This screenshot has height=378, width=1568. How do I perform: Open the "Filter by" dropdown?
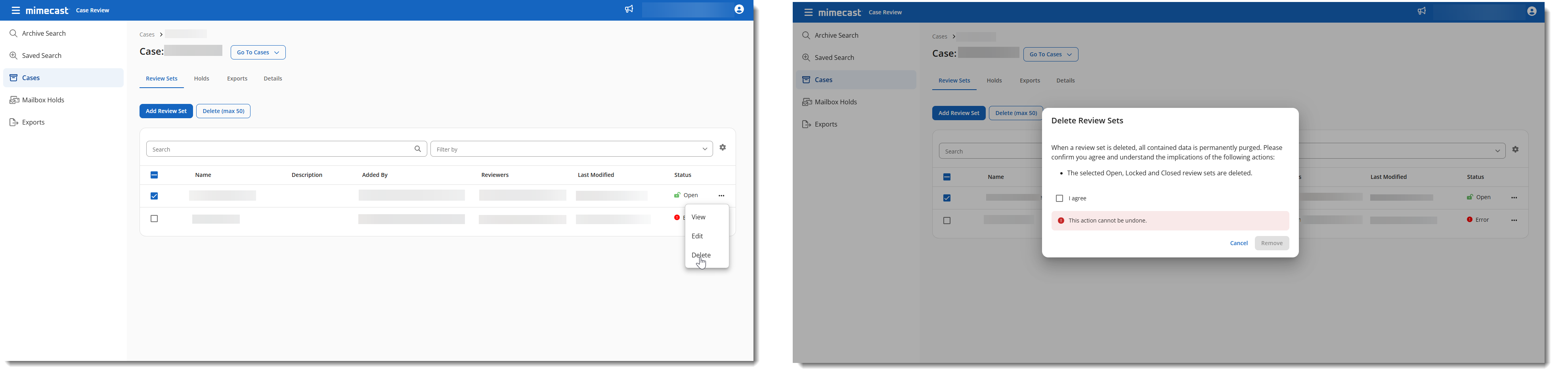point(571,149)
